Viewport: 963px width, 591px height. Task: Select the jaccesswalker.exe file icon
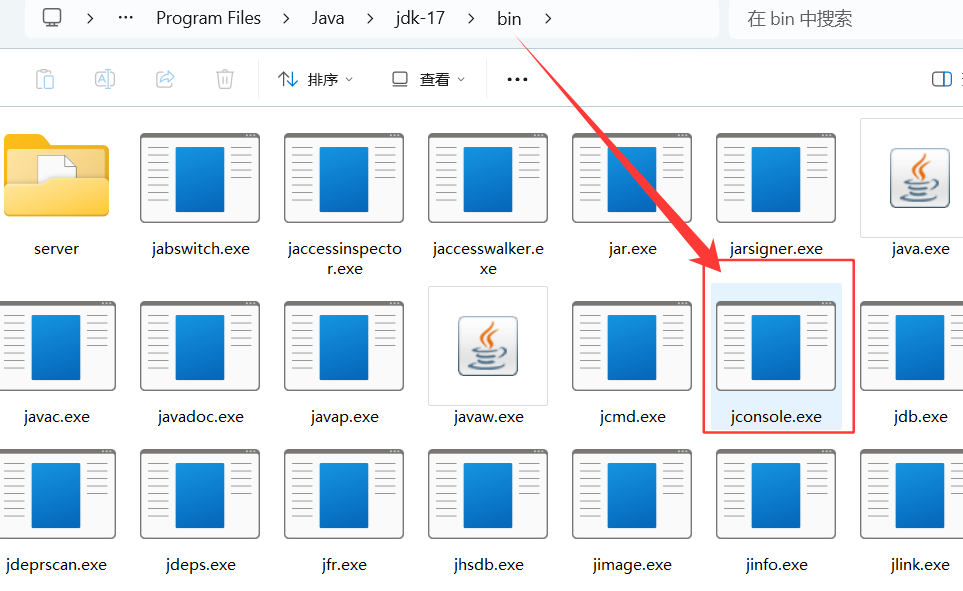(x=488, y=178)
